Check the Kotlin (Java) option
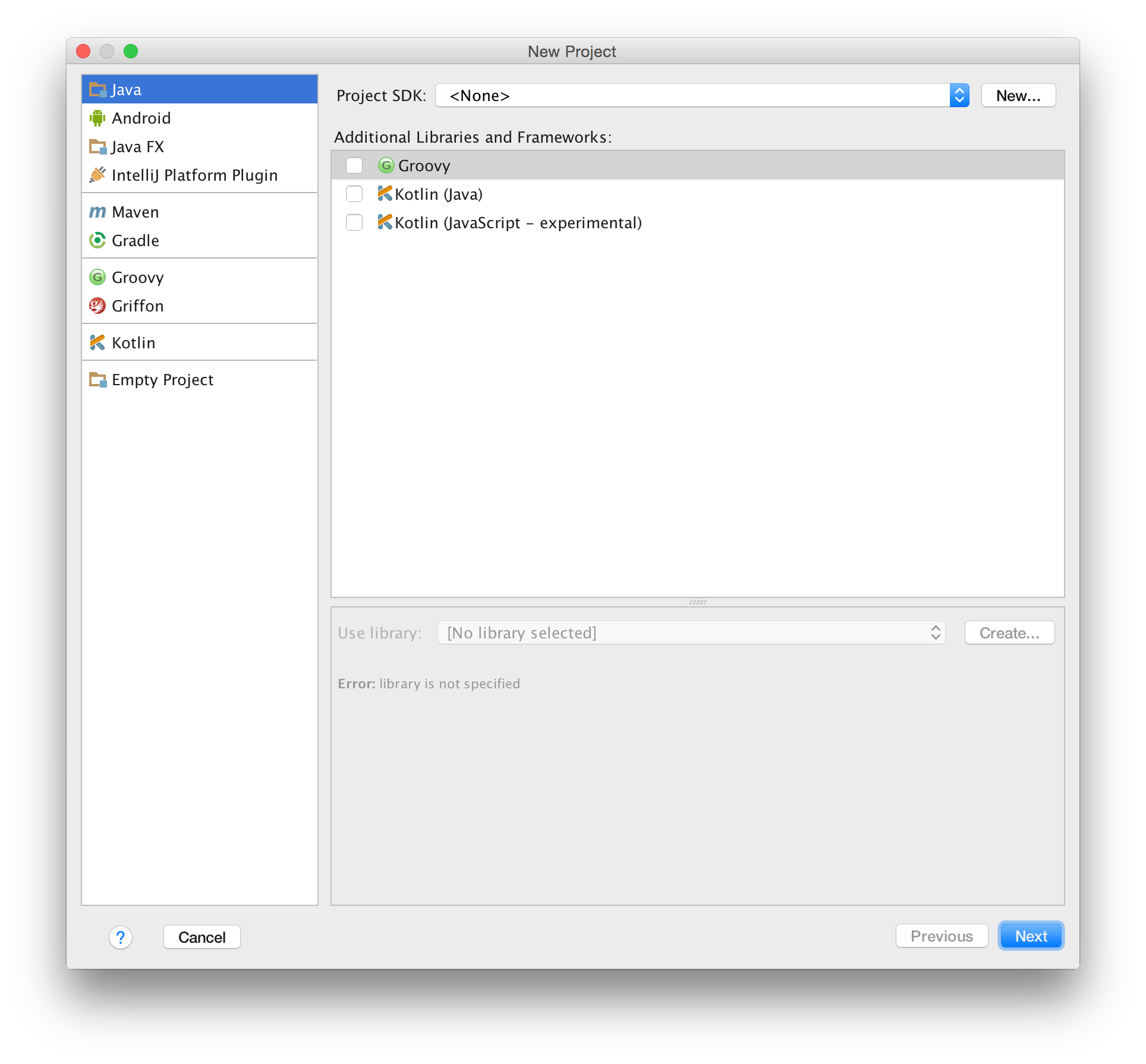Screen dimensions: 1146x1064 (355, 194)
